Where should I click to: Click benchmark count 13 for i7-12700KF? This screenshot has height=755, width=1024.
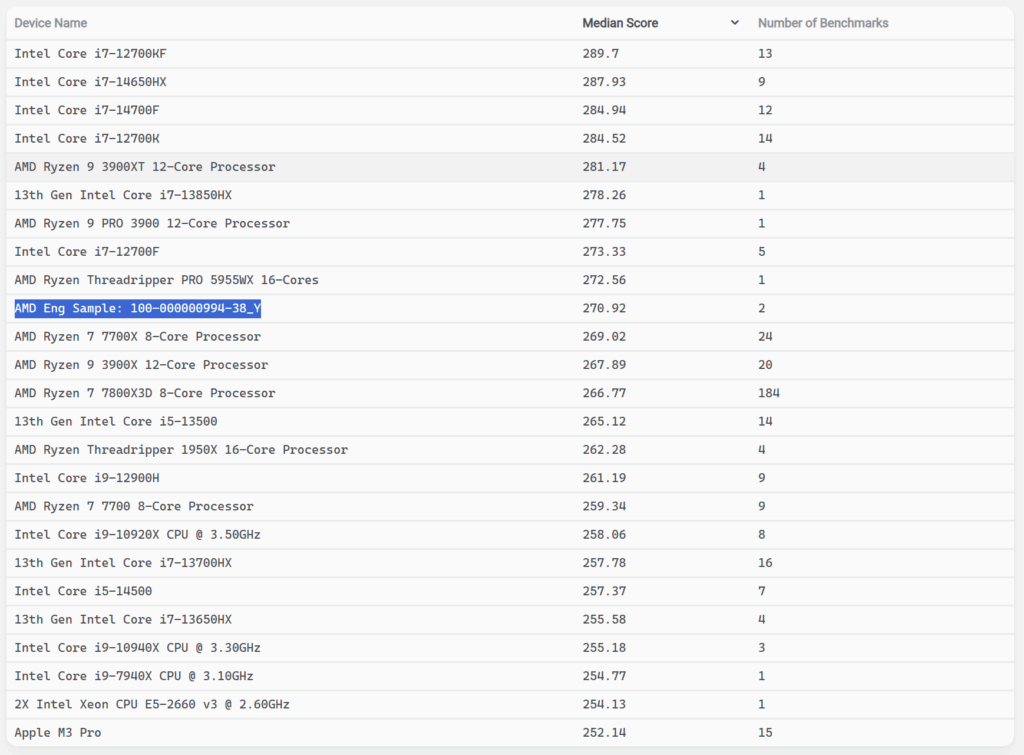(x=765, y=54)
